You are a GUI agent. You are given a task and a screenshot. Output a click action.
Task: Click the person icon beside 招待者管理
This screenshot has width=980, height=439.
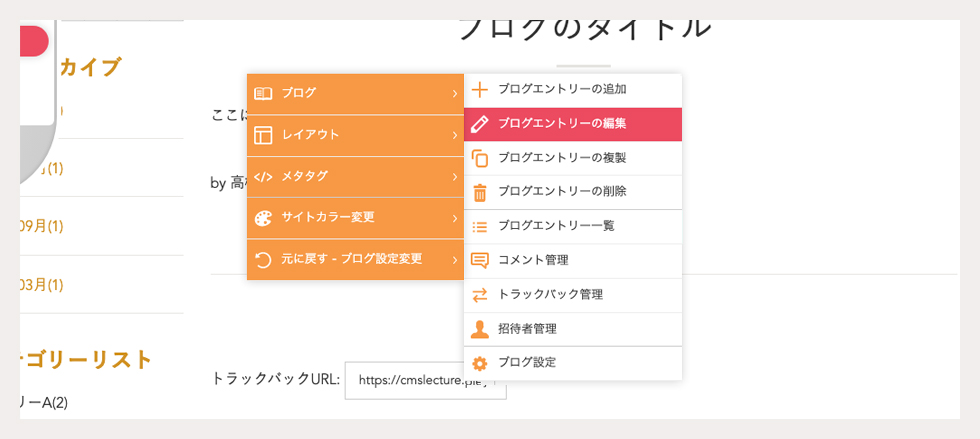[x=479, y=329]
